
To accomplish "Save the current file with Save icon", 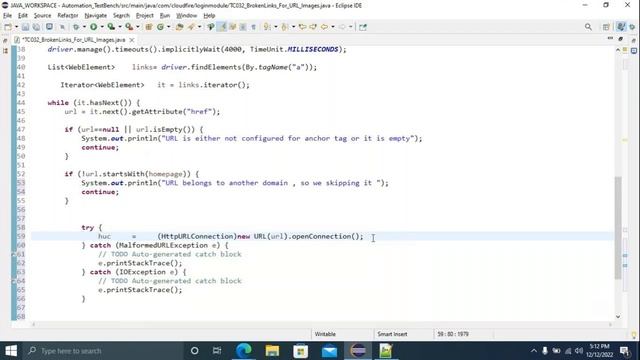I will coord(25,27).
